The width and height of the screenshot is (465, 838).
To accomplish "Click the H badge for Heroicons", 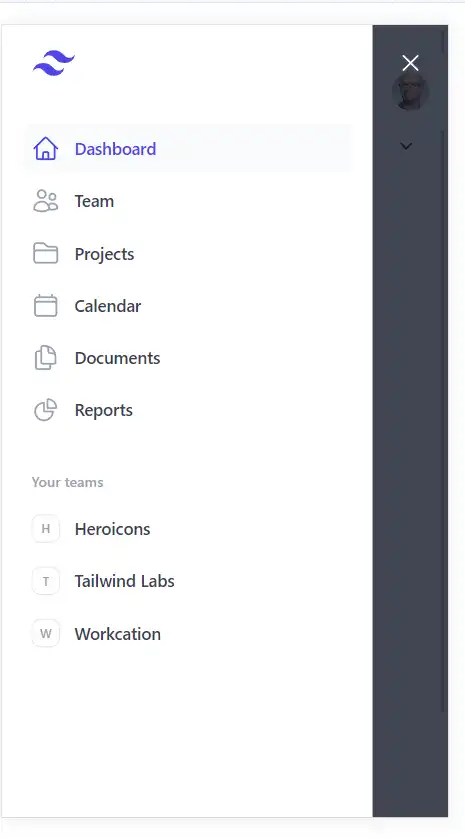I will (45, 529).
